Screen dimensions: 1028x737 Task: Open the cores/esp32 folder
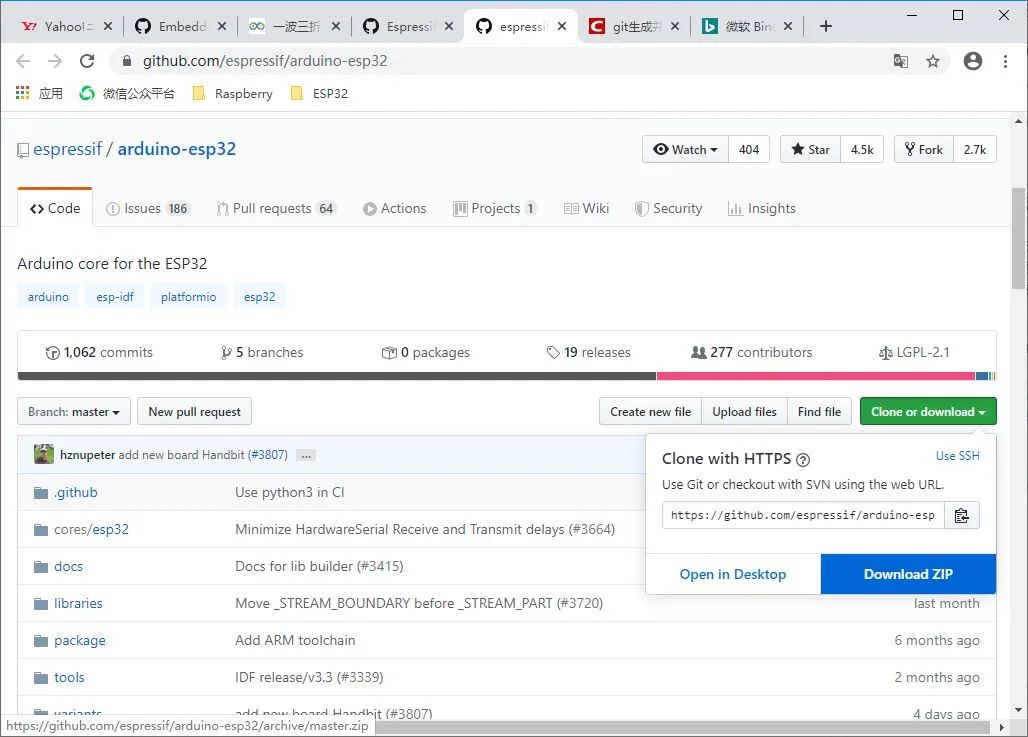(x=91, y=529)
